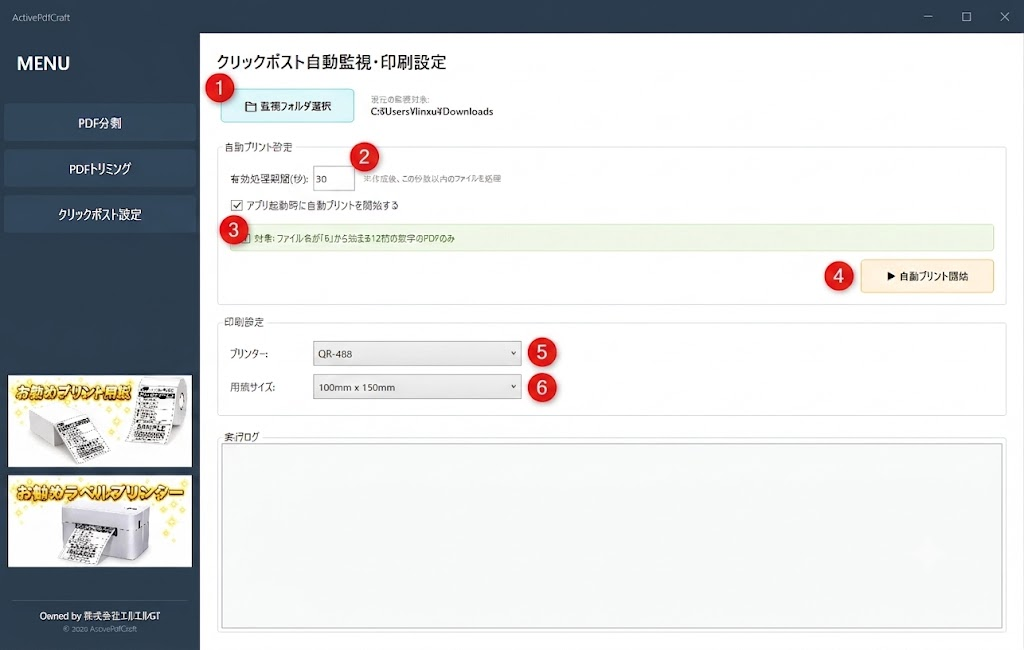This screenshot has width=1024, height=650.
Task: Click the Owned by 株式会社 footer text
Action: [100, 615]
